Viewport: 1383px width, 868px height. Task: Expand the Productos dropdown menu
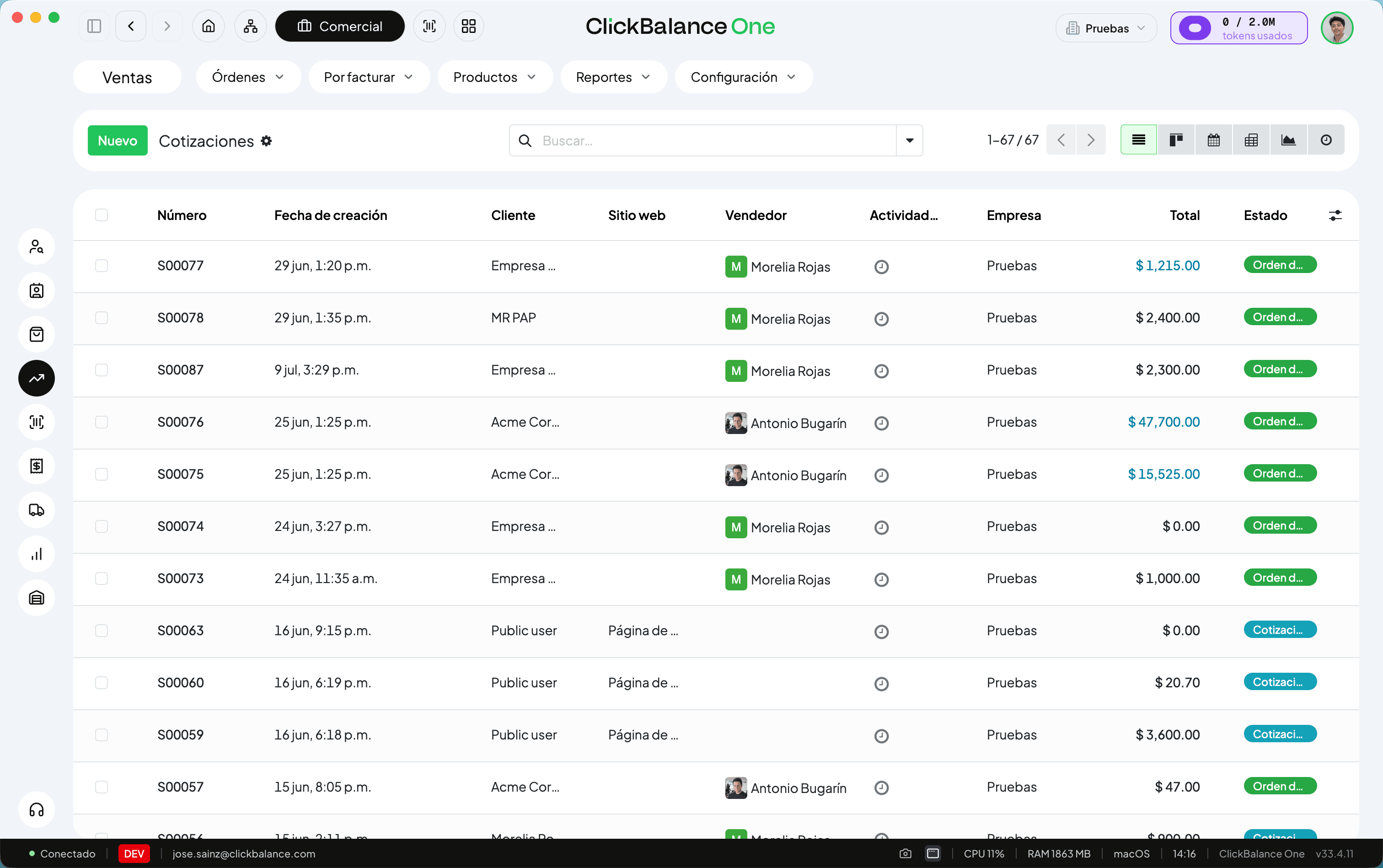(x=494, y=77)
